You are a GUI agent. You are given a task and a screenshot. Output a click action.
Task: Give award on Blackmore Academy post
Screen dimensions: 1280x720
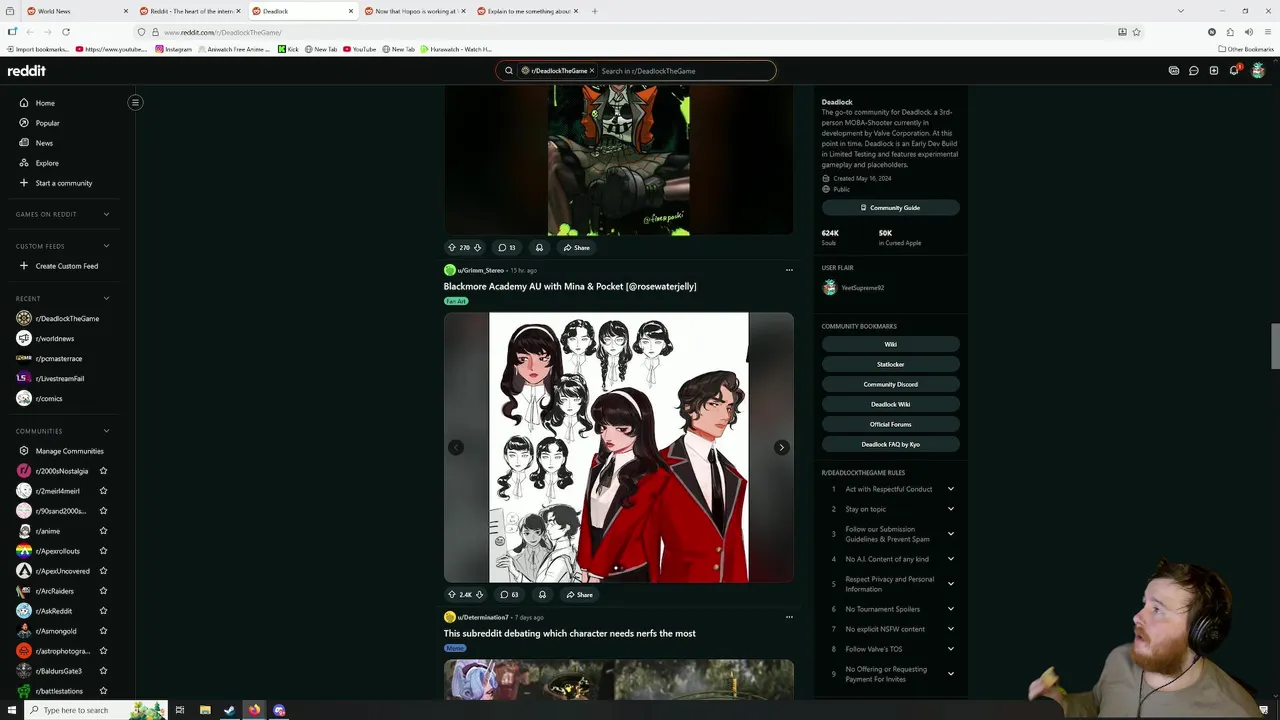542,595
